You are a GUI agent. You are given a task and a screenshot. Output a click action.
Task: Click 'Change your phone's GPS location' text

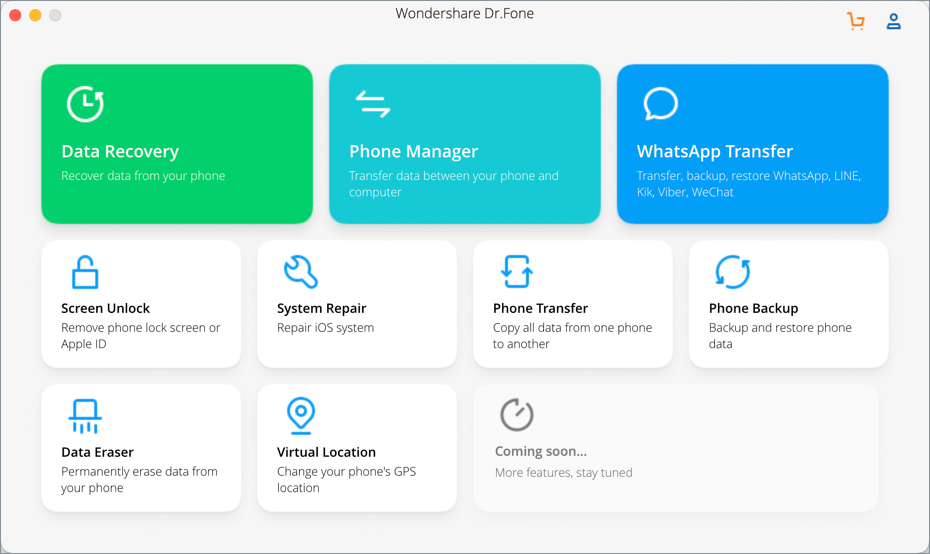(346, 480)
